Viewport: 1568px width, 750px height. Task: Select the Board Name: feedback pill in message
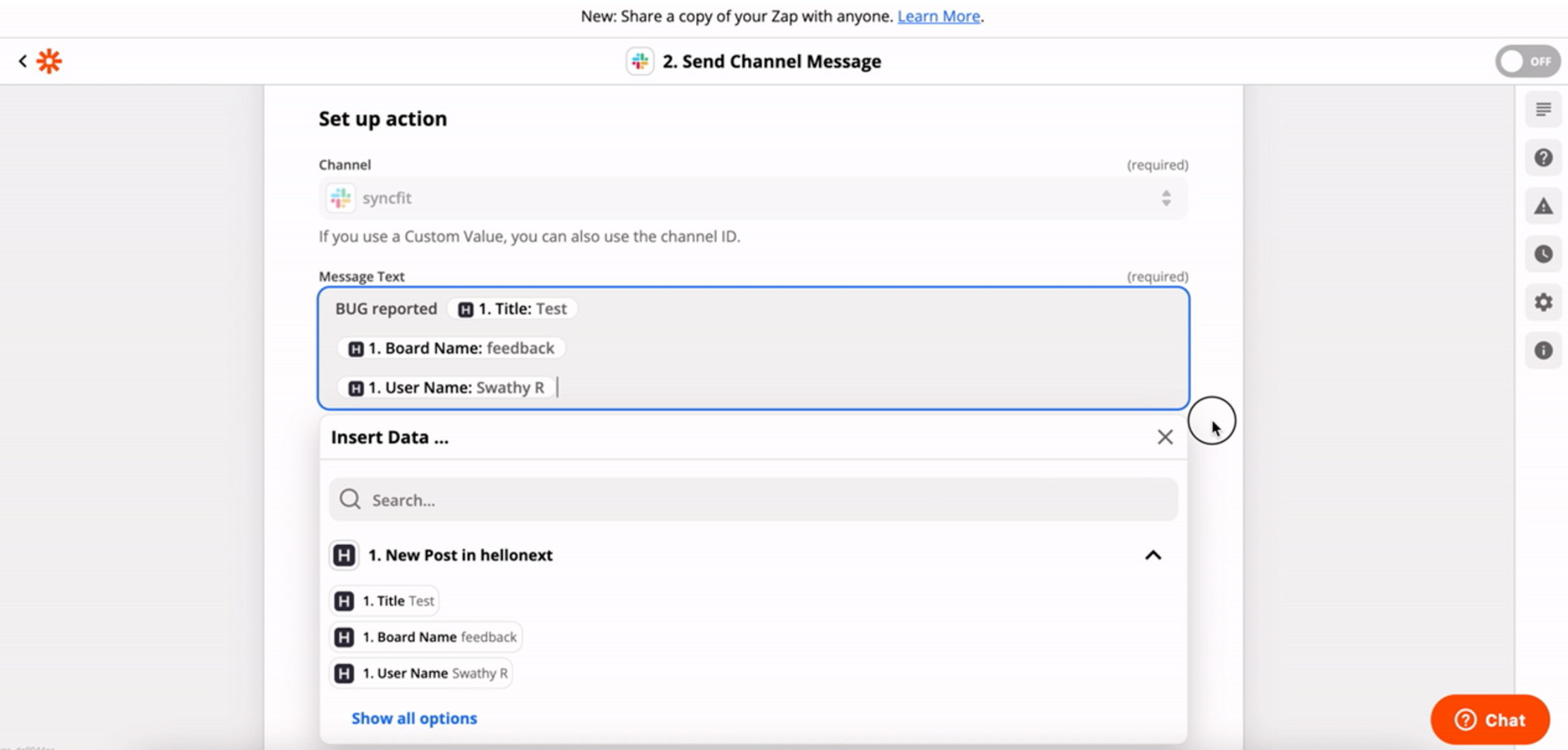pos(451,348)
